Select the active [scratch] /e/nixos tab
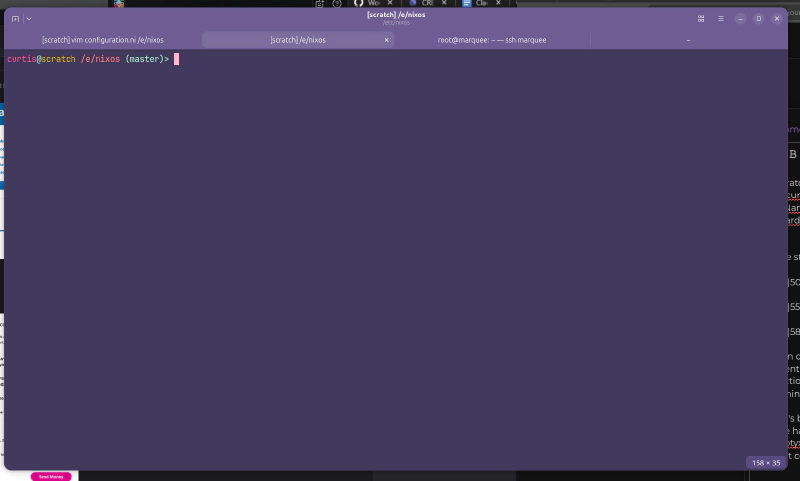800x481 pixels. [x=297, y=40]
